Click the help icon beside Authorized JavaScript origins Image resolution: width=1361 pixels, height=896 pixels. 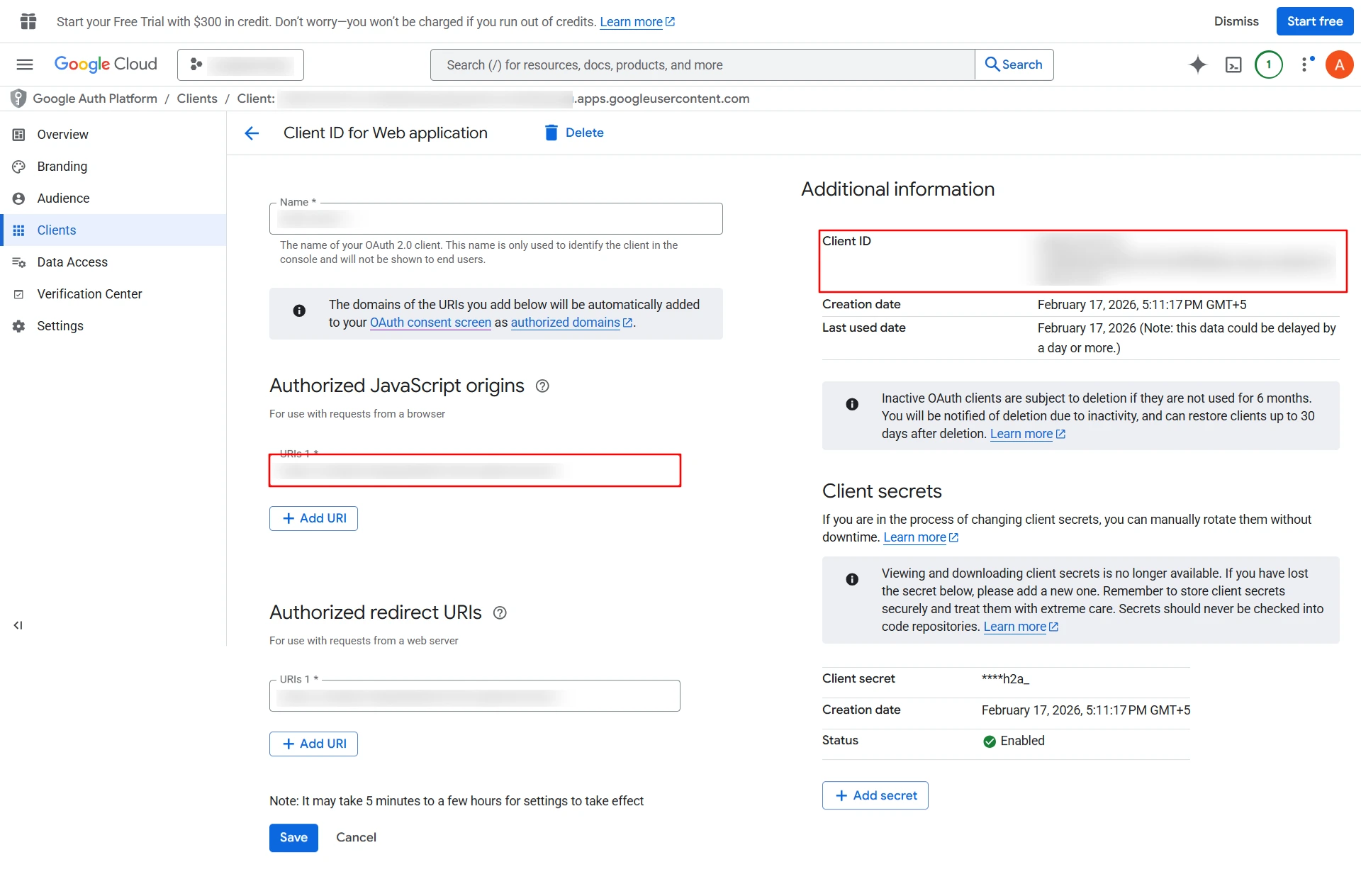pyautogui.click(x=542, y=386)
